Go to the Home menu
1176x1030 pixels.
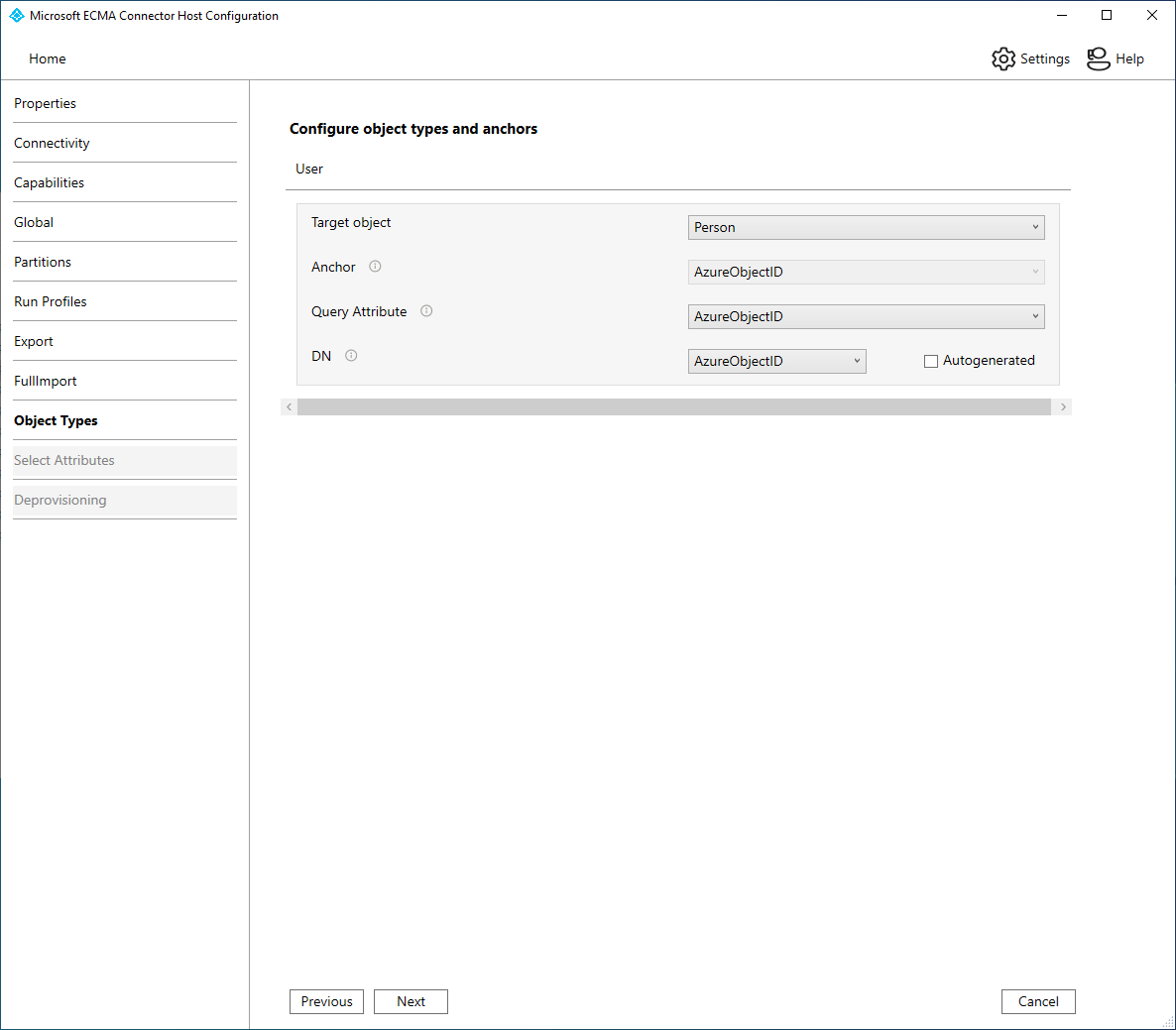(x=48, y=58)
